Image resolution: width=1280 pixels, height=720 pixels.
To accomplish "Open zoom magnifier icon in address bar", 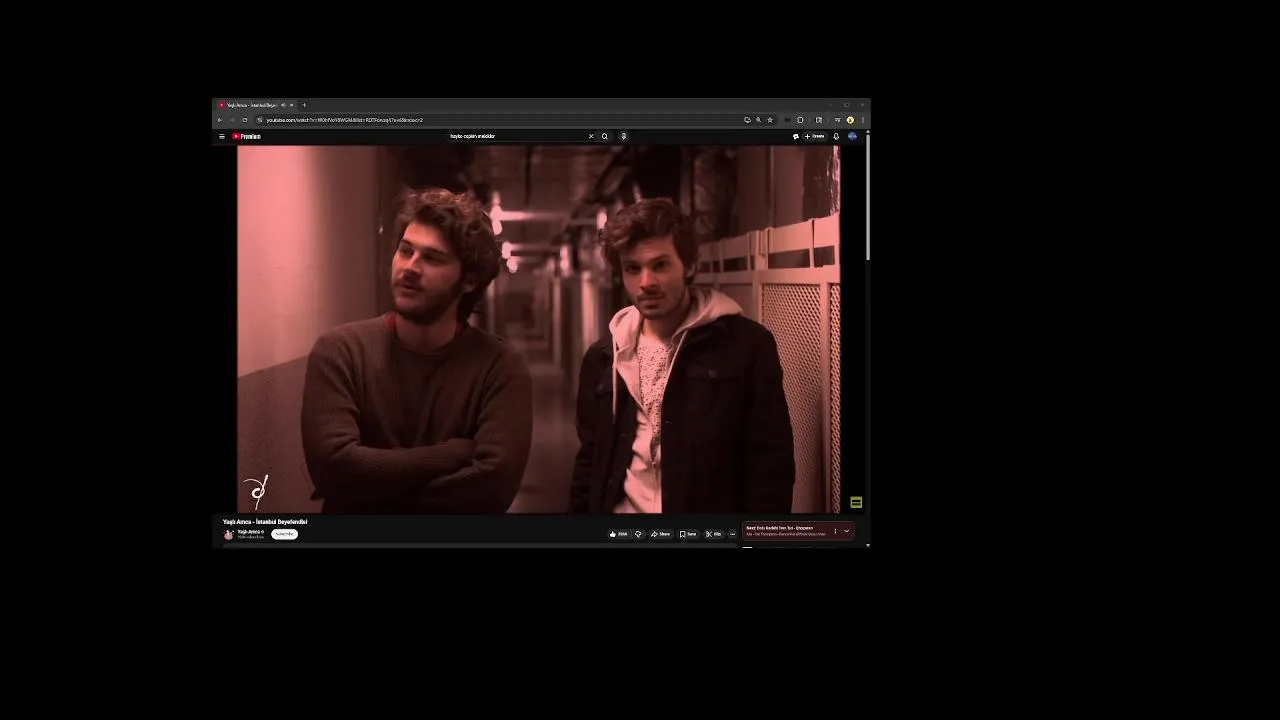I will (758, 120).
